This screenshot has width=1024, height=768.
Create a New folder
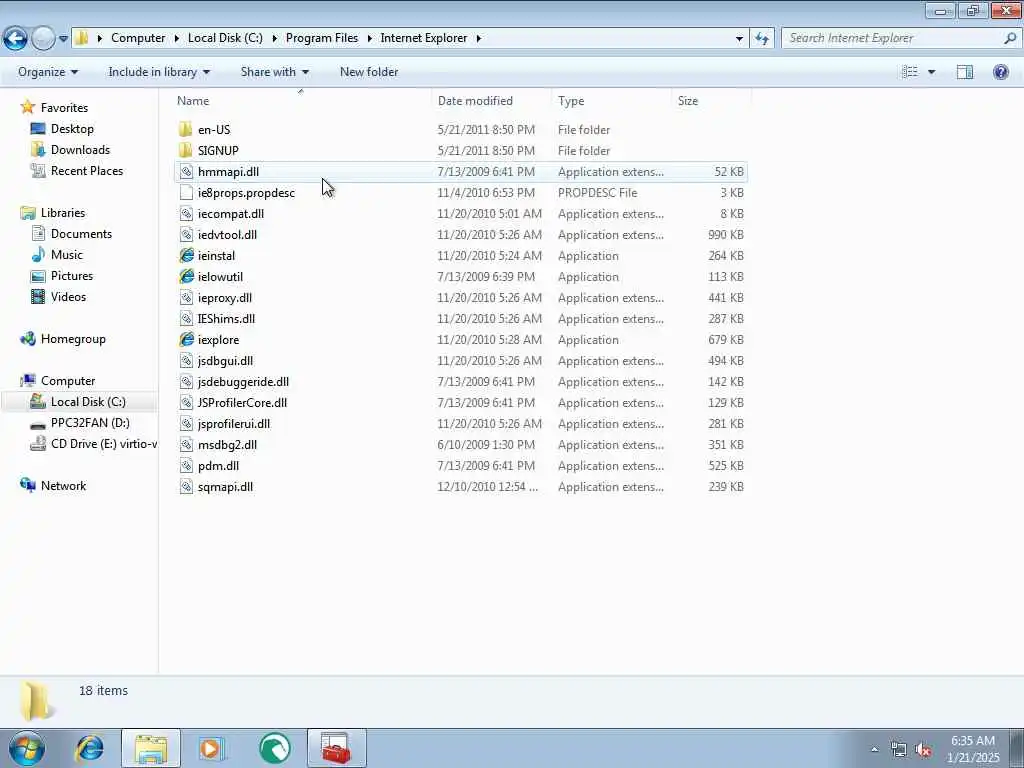pos(369,72)
